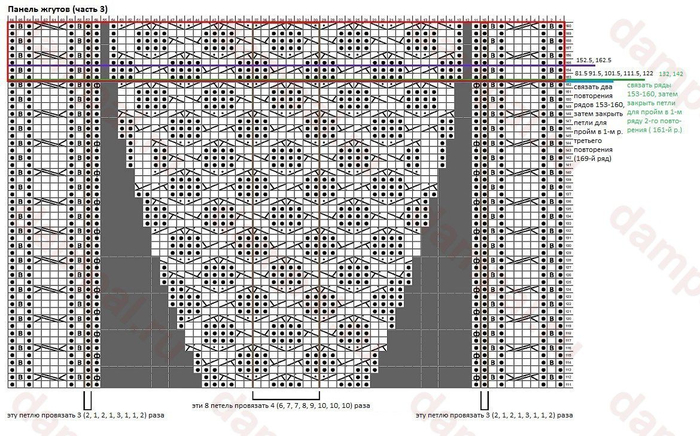The width and height of the screenshot is (700, 436).
Task: Click the caption "эти 8 петель провязать 4..."
Action: pos(281,406)
